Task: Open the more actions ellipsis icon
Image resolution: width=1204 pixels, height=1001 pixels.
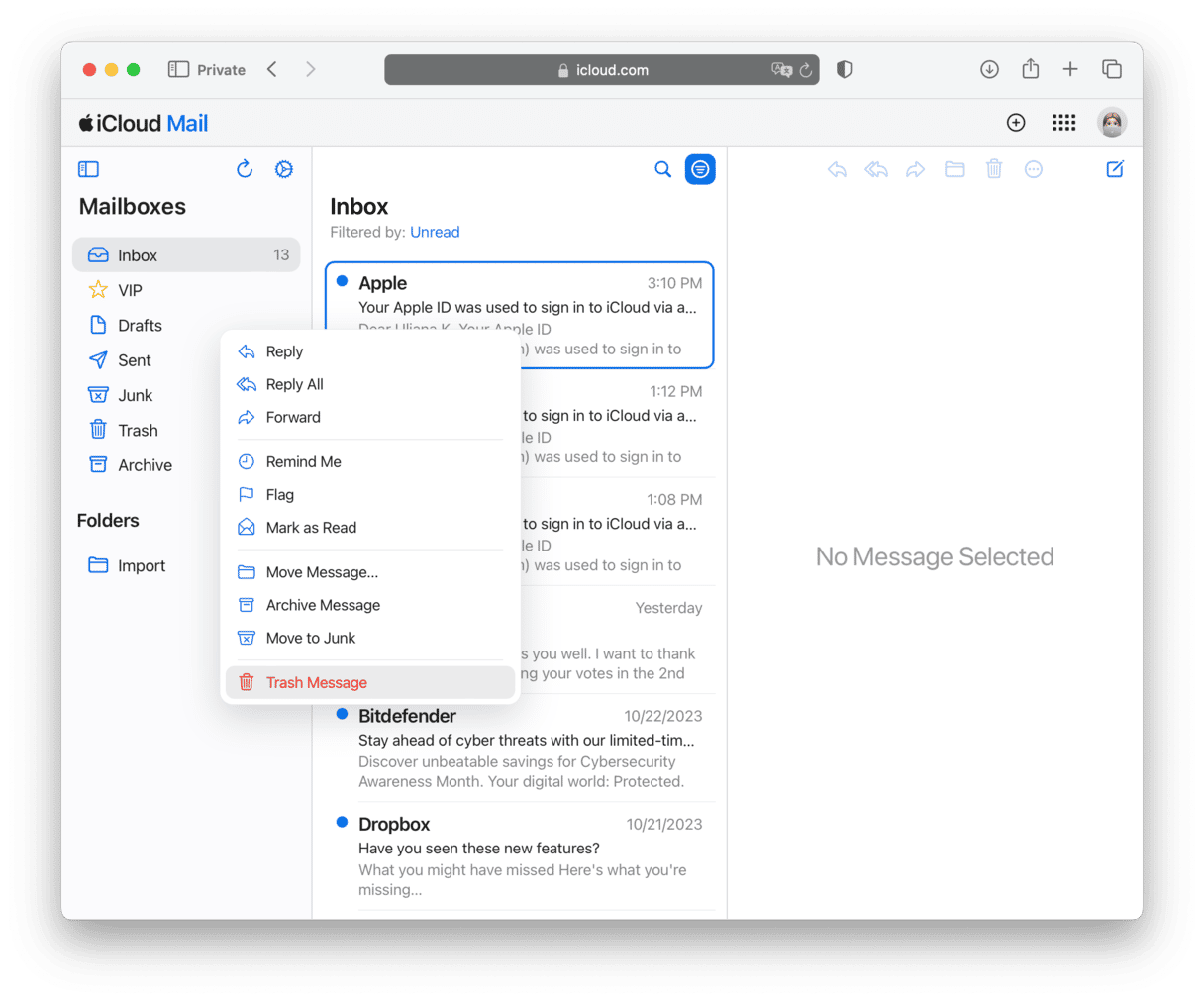Action: pos(1034,169)
